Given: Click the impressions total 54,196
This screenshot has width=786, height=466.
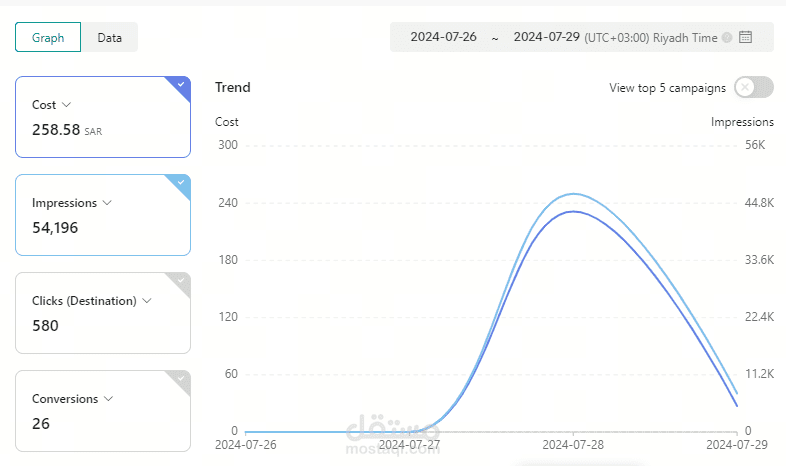Looking at the screenshot, I should 55,228.
